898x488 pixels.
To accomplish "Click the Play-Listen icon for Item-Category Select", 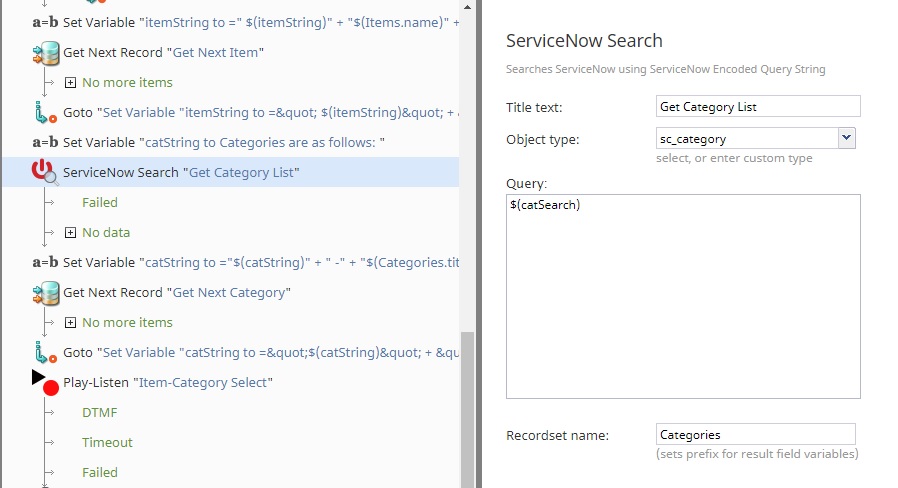I will coord(45,383).
